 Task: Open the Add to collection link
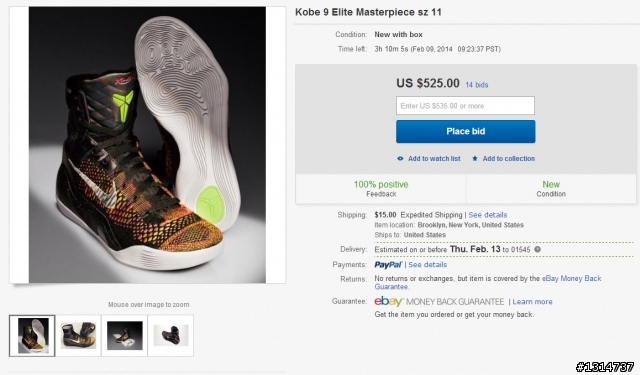(509, 158)
